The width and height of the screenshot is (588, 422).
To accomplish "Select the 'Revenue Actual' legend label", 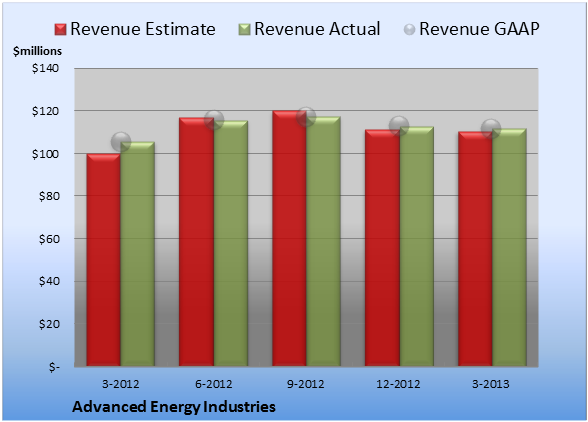I will point(317,29).
